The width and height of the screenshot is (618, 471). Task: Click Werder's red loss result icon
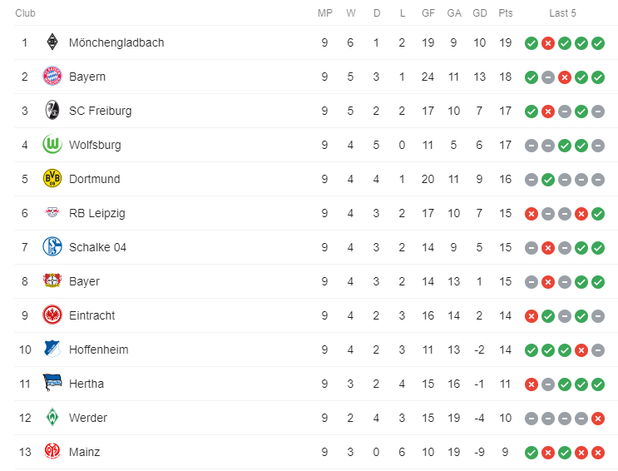tap(598, 417)
